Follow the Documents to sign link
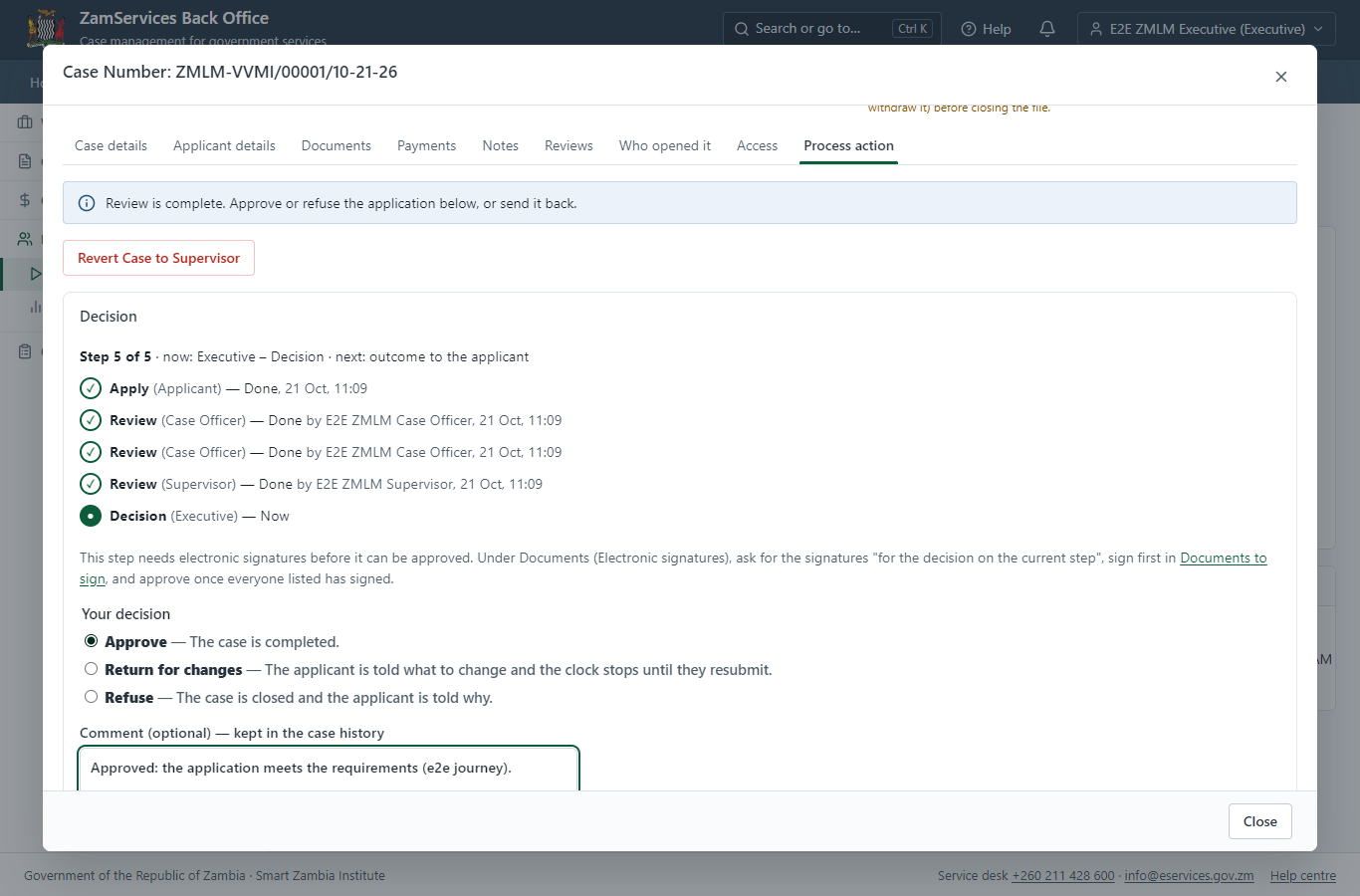The width and height of the screenshot is (1360, 896). (1224, 558)
